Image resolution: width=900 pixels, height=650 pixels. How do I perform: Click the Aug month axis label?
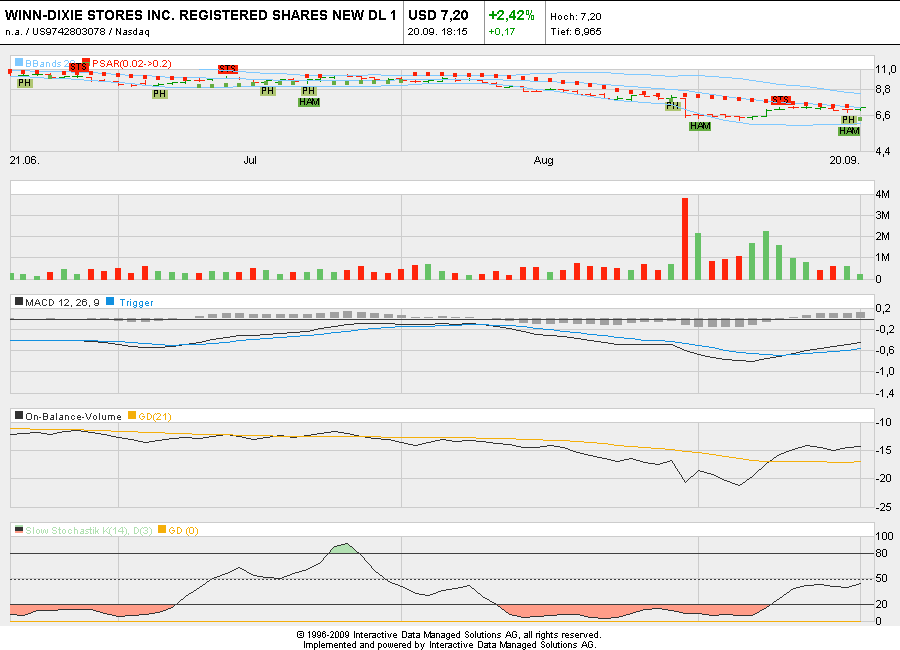[x=544, y=160]
